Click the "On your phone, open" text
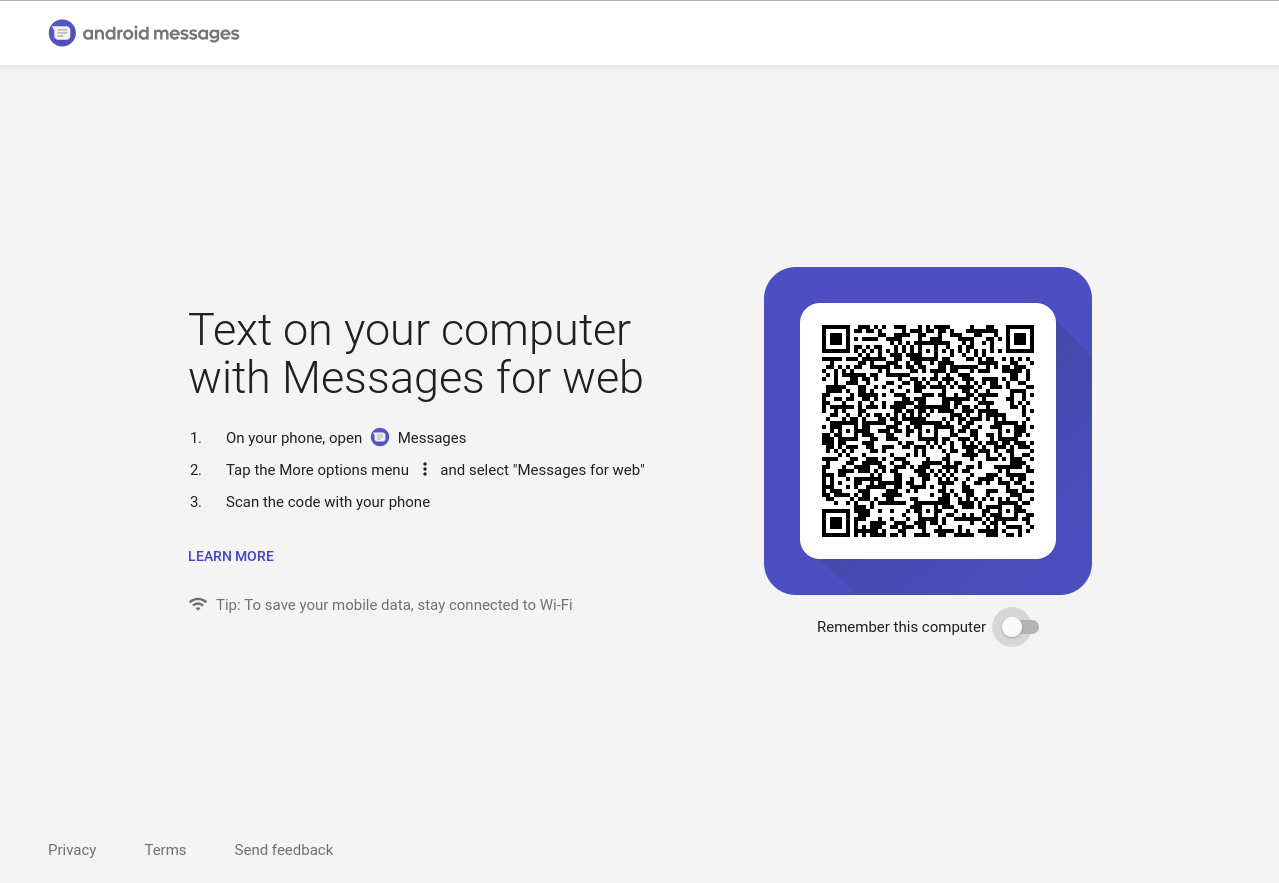The height and width of the screenshot is (883, 1279). click(x=294, y=438)
